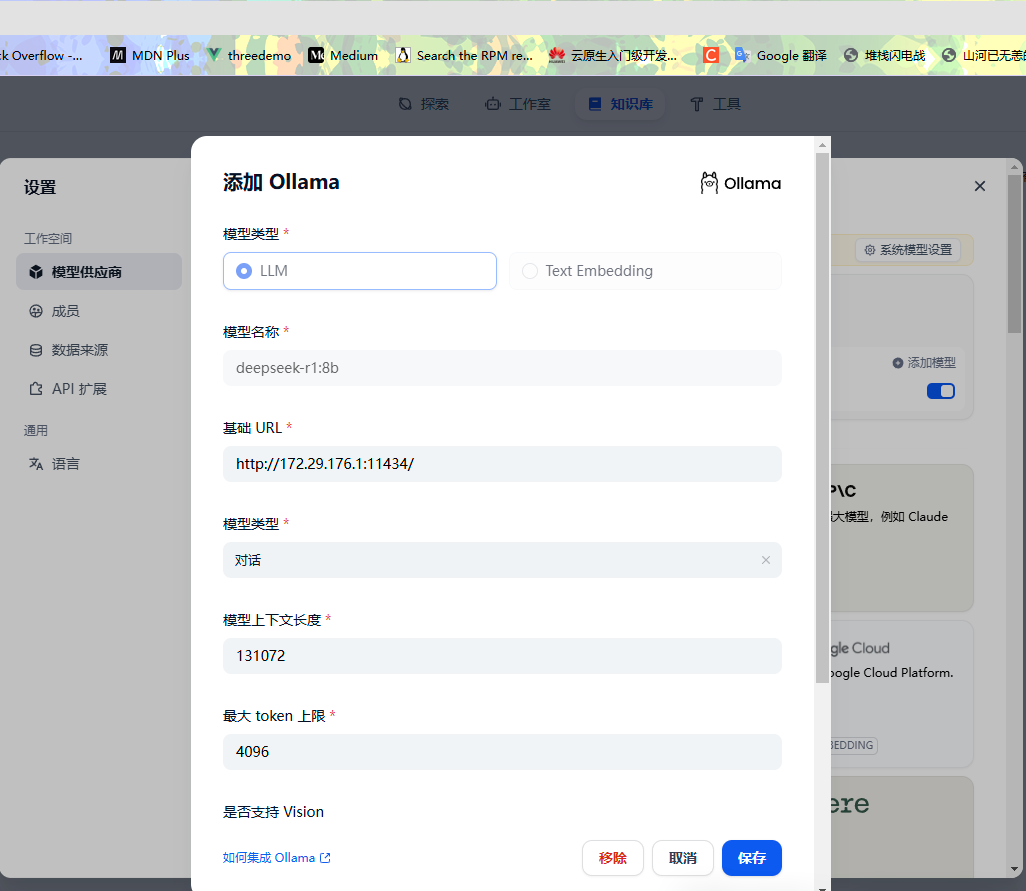Click the max token field 4096
1026x891 pixels.
click(502, 752)
